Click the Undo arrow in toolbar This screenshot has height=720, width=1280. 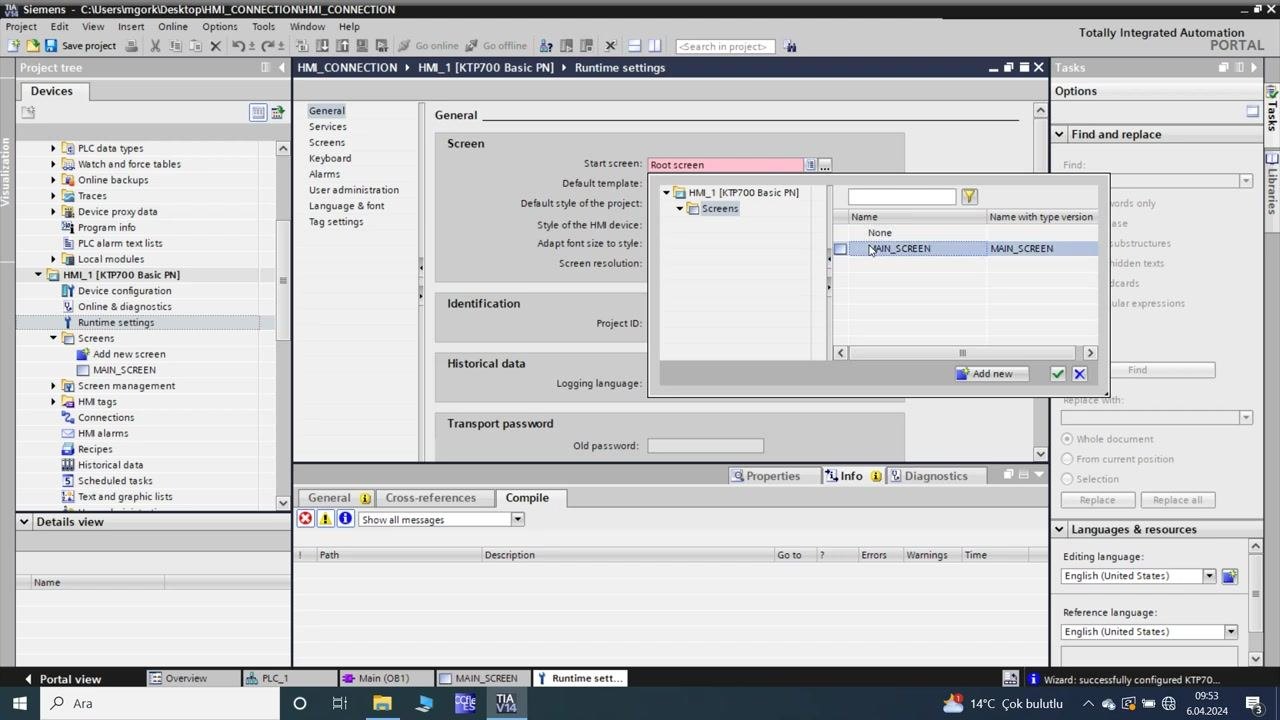(238, 46)
